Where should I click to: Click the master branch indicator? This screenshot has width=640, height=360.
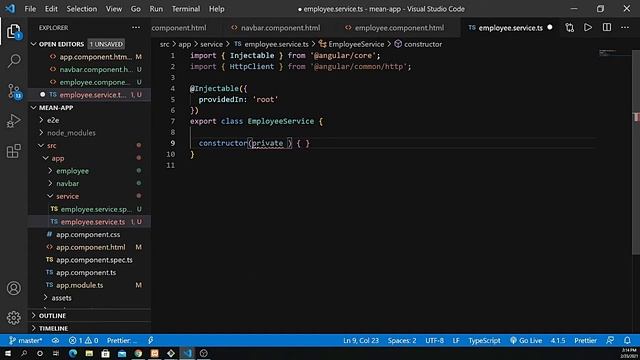click(x=26, y=340)
